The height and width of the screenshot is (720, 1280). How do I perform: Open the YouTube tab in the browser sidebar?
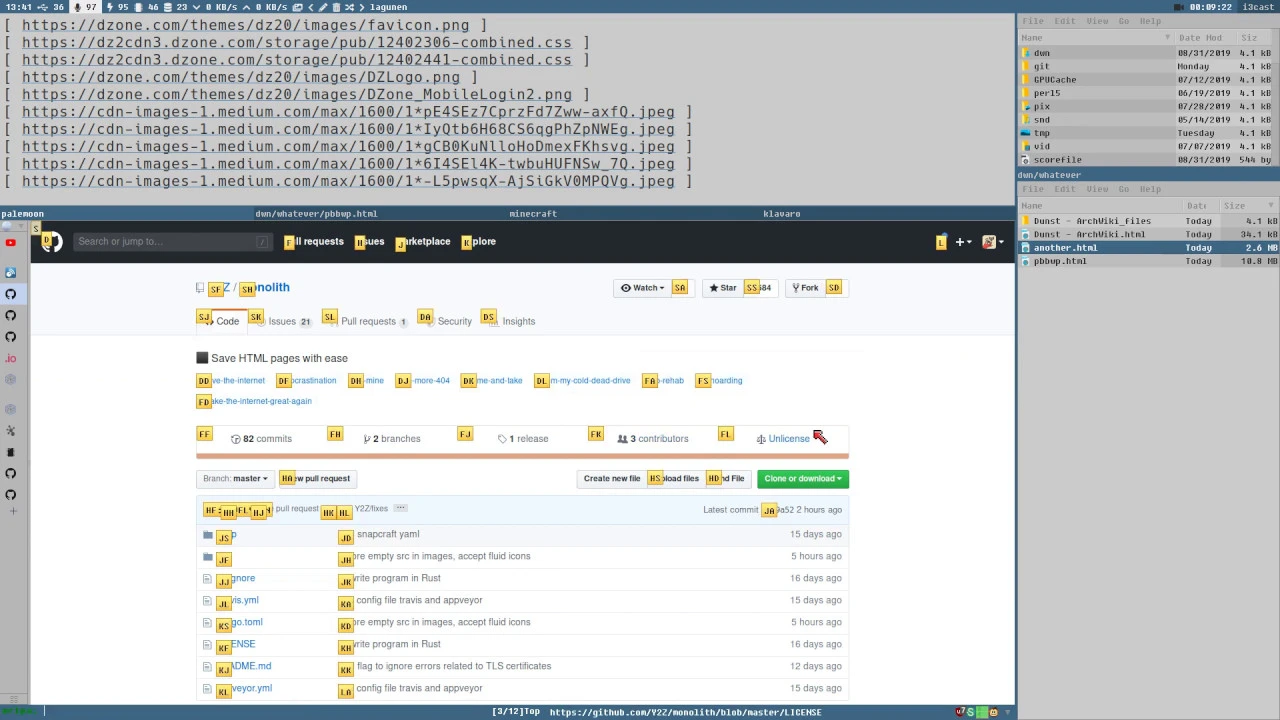[x=11, y=242]
